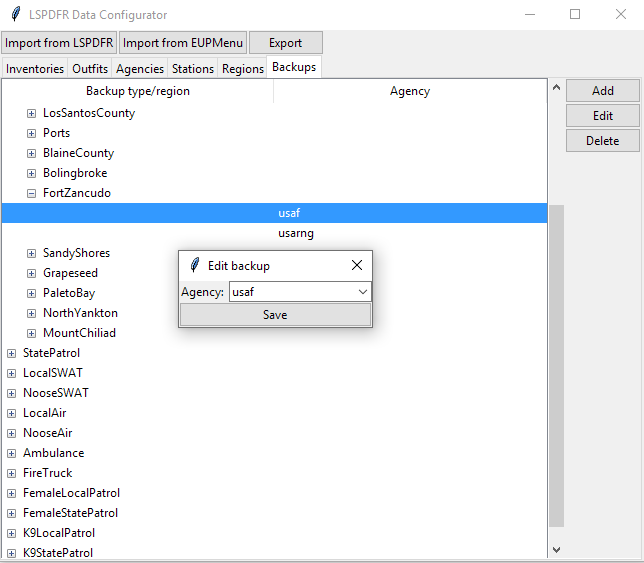Close the LSPDFR Data Configurator window

click(621, 14)
